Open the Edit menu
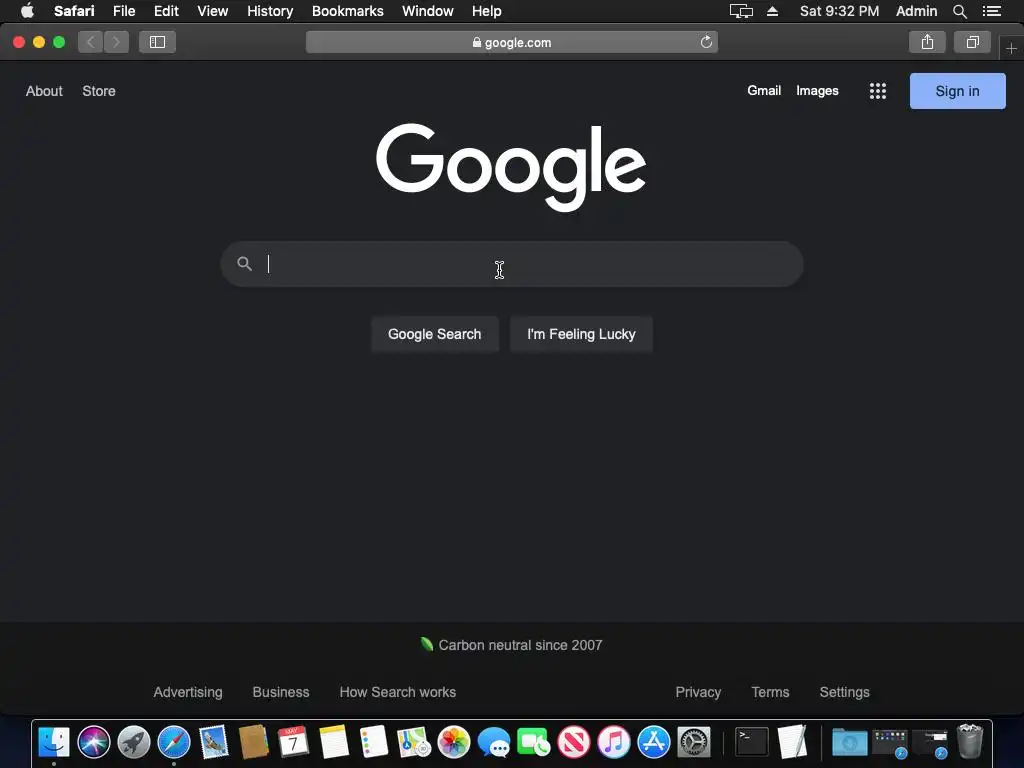The image size is (1024, 768). (166, 11)
